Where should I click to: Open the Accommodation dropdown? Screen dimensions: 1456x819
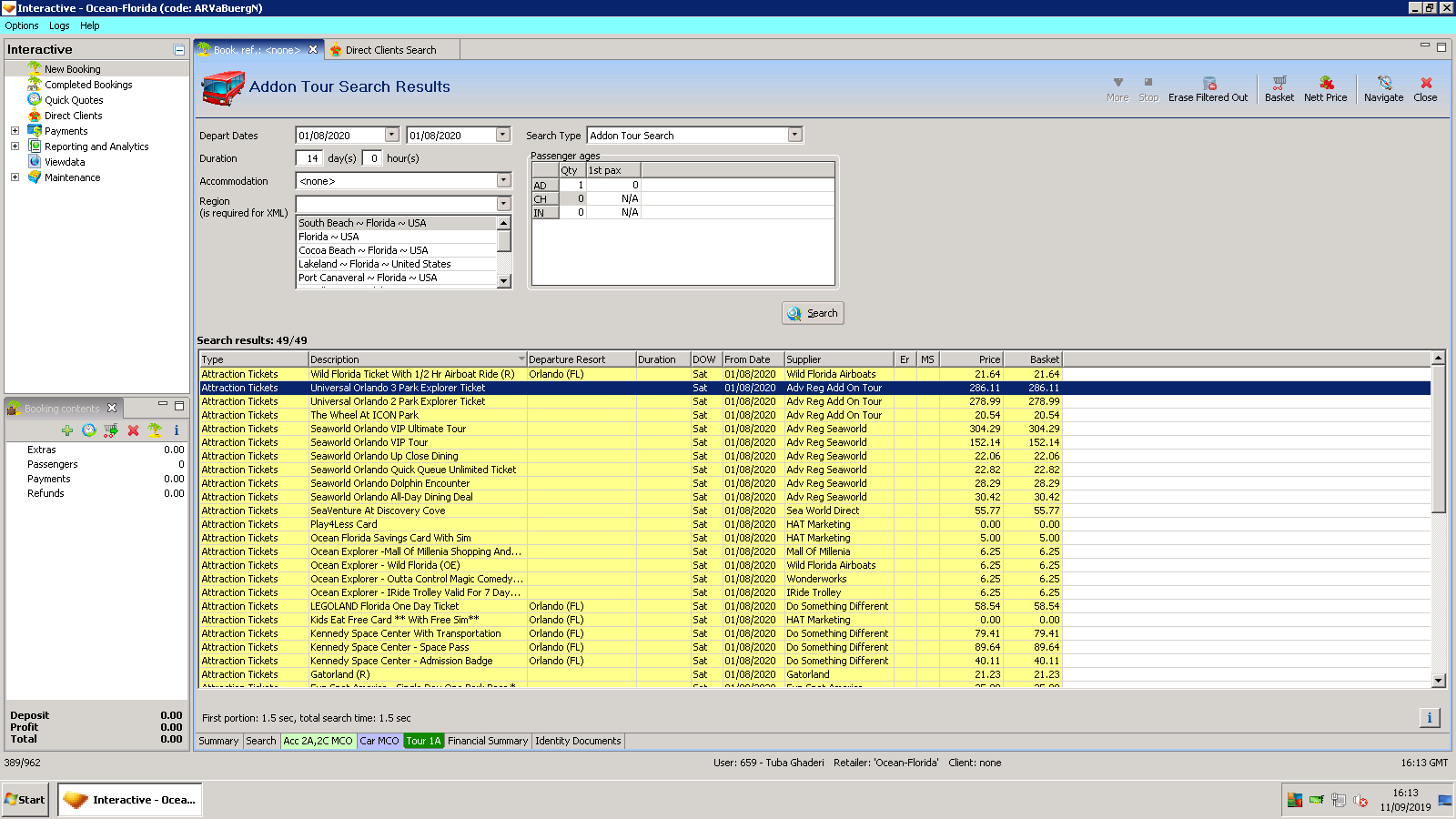pos(503,181)
